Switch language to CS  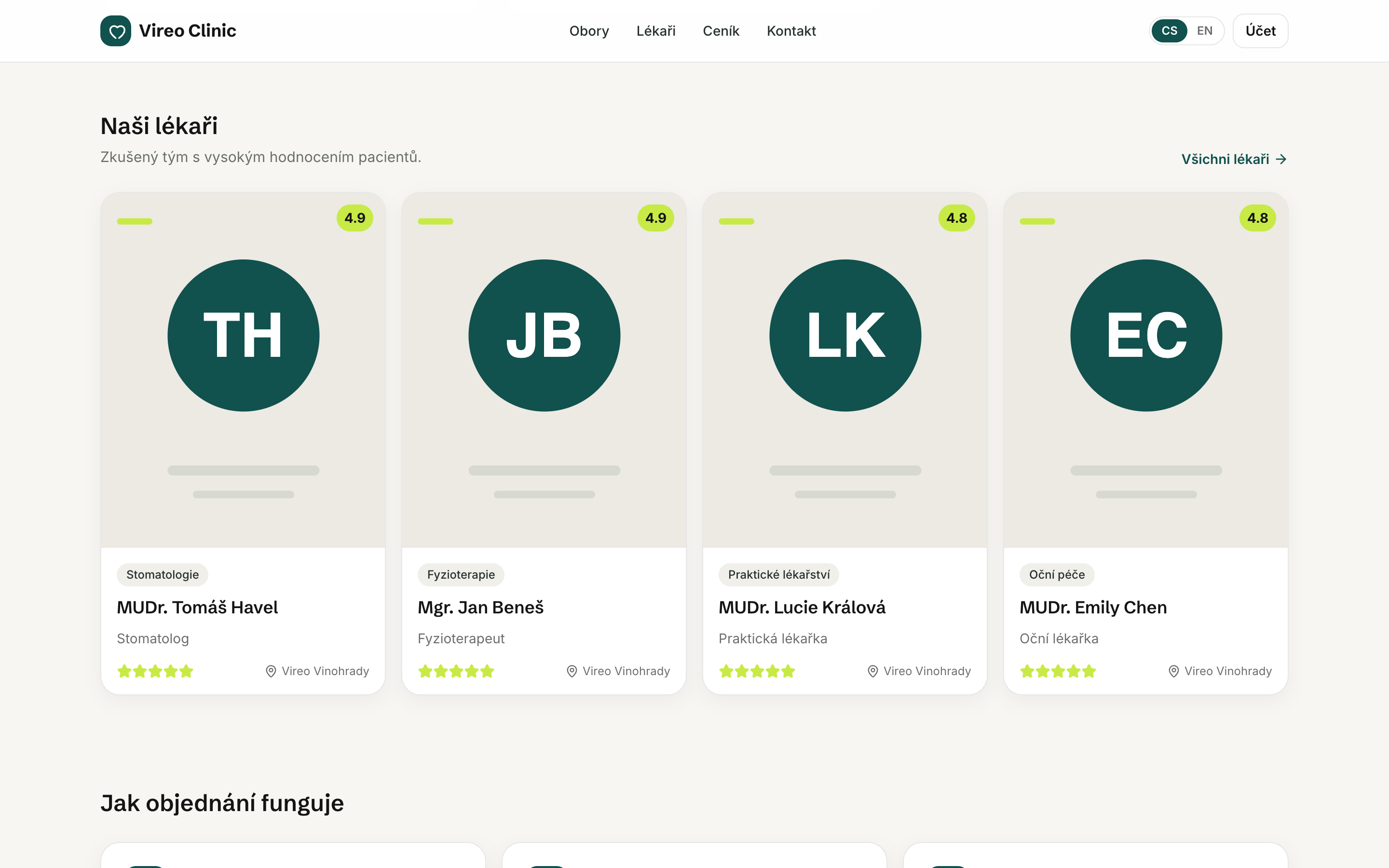coord(1169,31)
